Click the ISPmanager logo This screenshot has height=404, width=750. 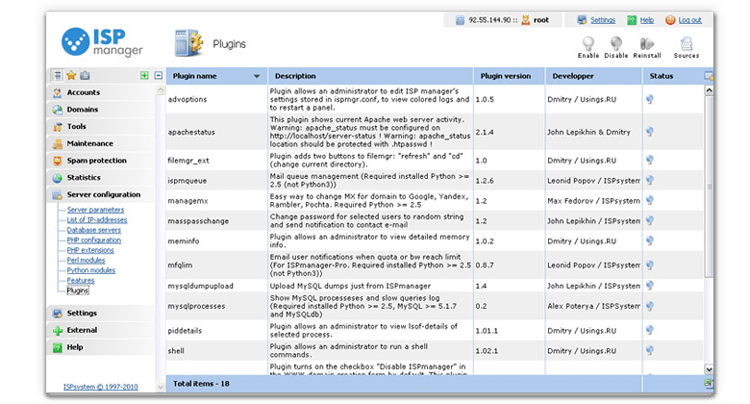tap(102, 43)
